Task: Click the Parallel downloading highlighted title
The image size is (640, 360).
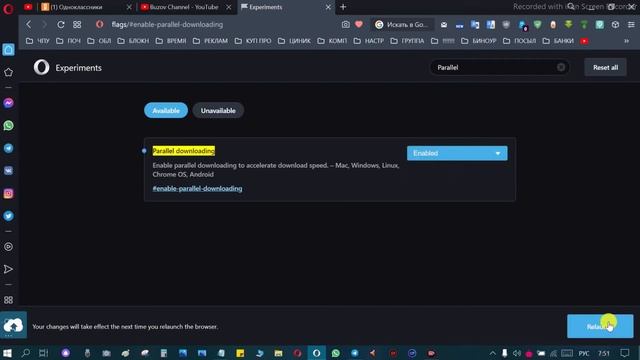Action: coord(183,151)
